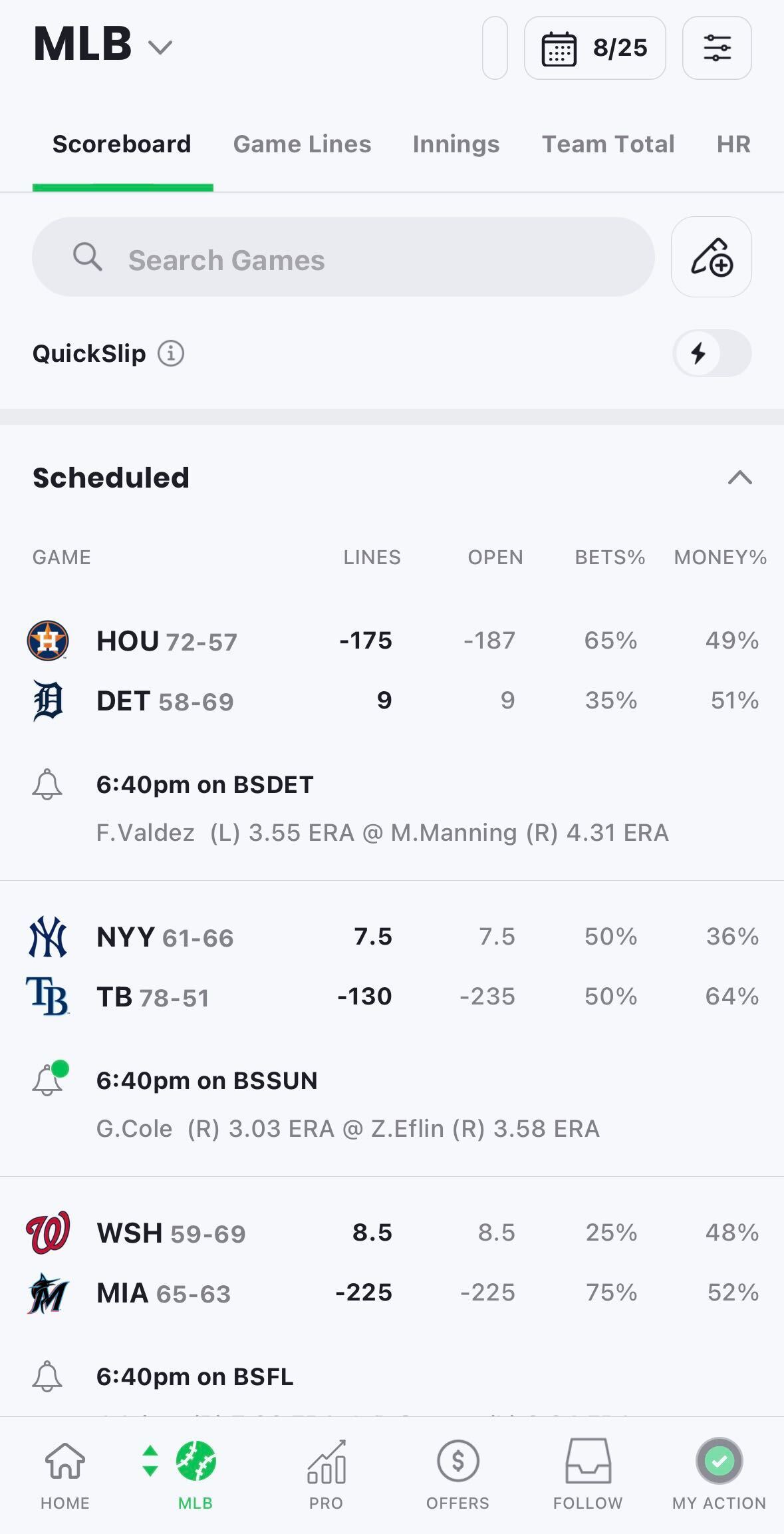784x1534 pixels.
Task: Open the filter settings sliders icon
Action: click(717, 48)
